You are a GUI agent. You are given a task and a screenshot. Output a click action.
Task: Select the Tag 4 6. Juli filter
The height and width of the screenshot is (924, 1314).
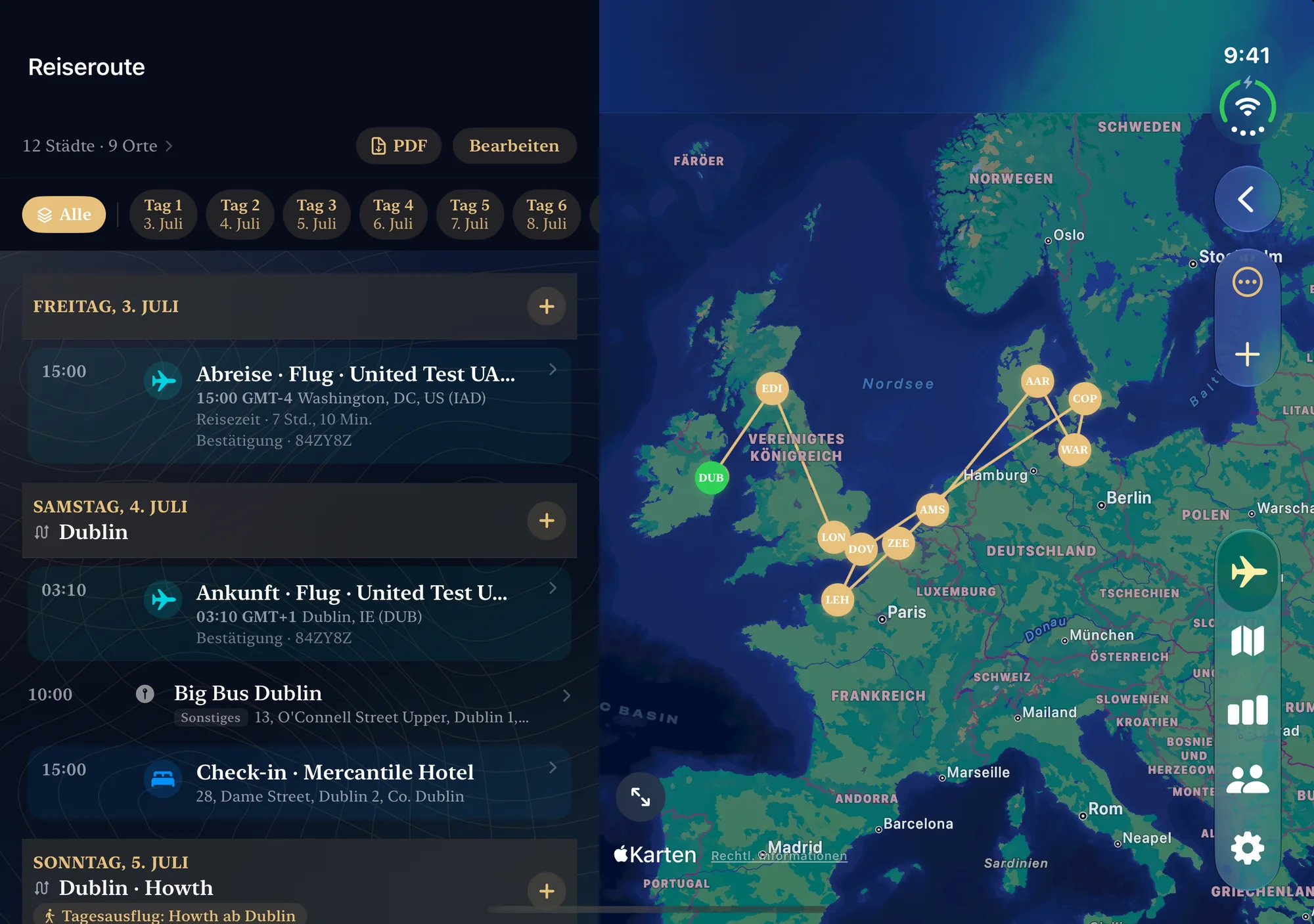(393, 214)
